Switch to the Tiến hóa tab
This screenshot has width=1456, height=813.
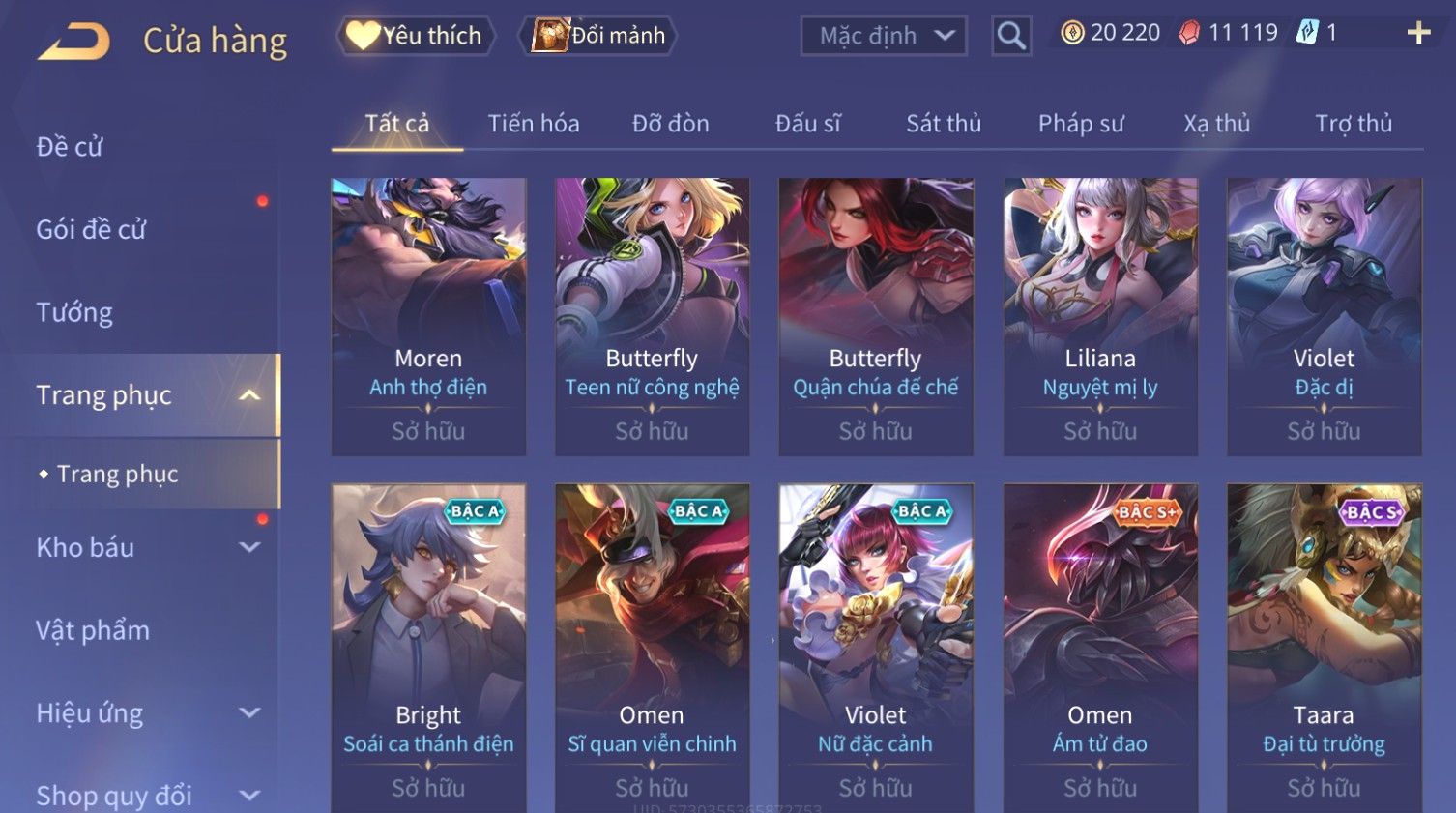pos(534,124)
